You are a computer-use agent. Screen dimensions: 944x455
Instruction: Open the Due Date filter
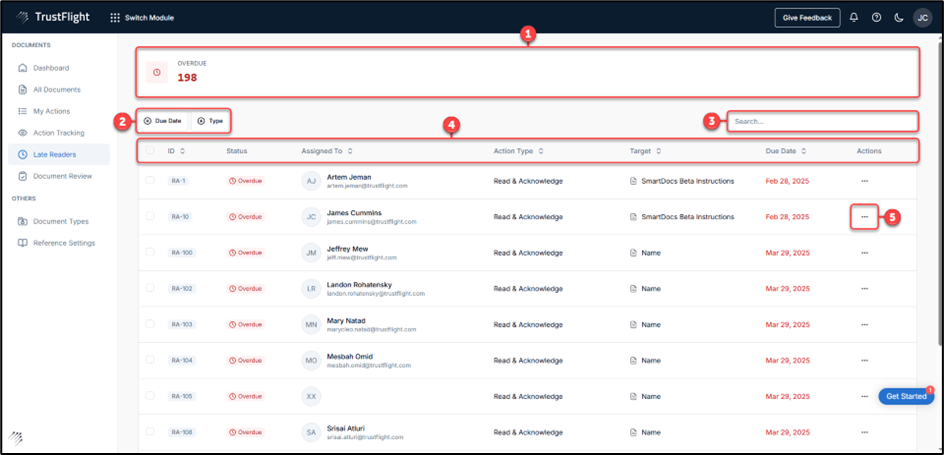tap(163, 121)
